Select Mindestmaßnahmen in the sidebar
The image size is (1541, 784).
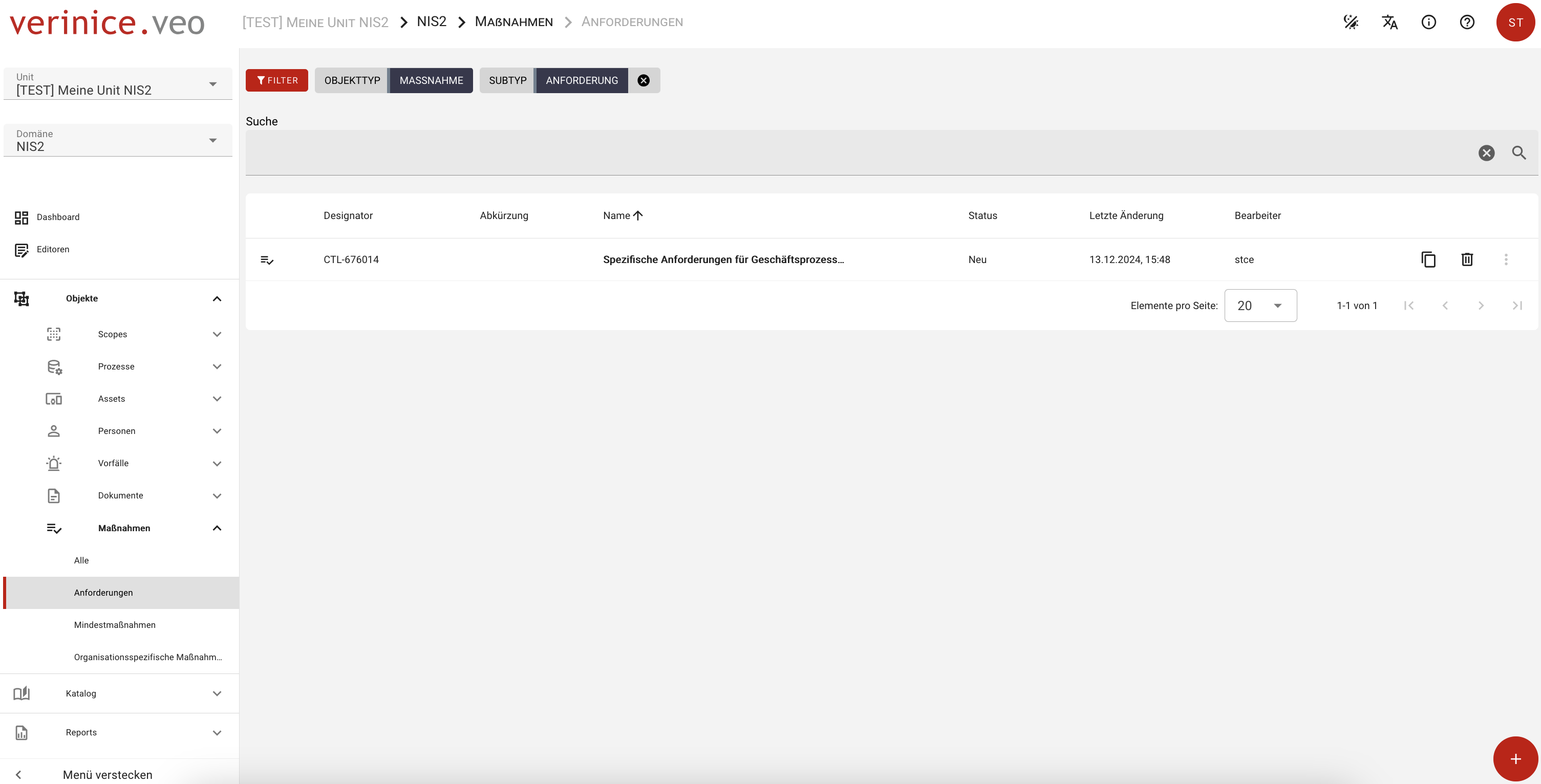[x=115, y=624]
